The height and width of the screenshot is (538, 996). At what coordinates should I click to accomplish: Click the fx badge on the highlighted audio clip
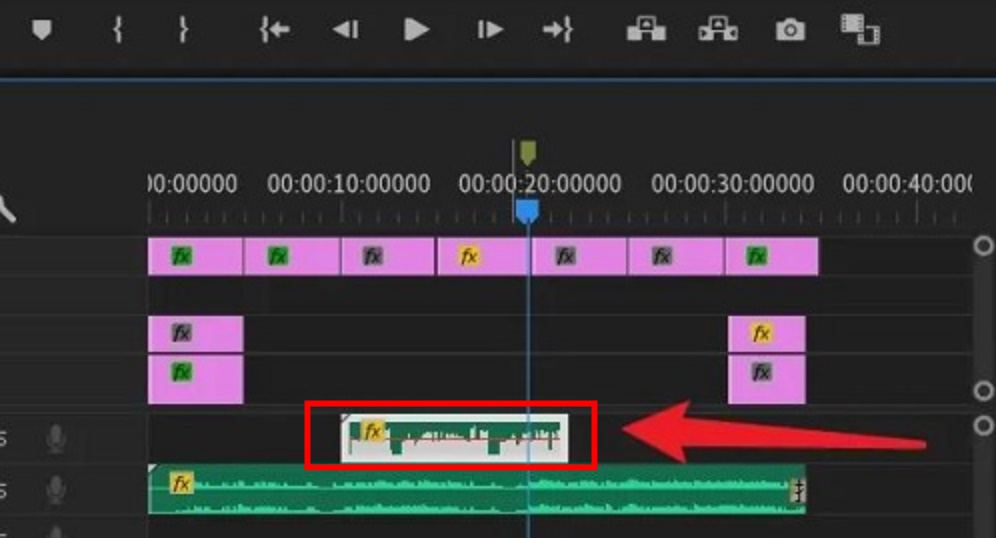[372, 431]
